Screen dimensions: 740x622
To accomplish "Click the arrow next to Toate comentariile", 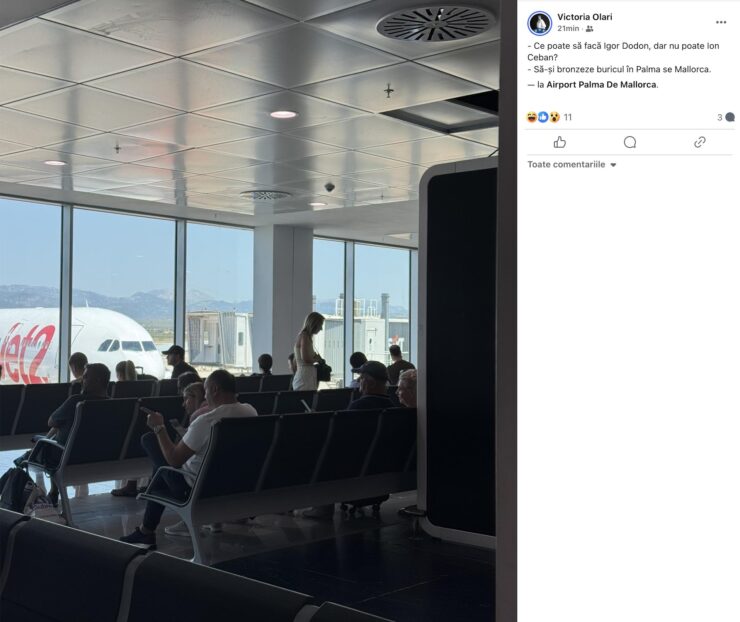I will tap(613, 165).
